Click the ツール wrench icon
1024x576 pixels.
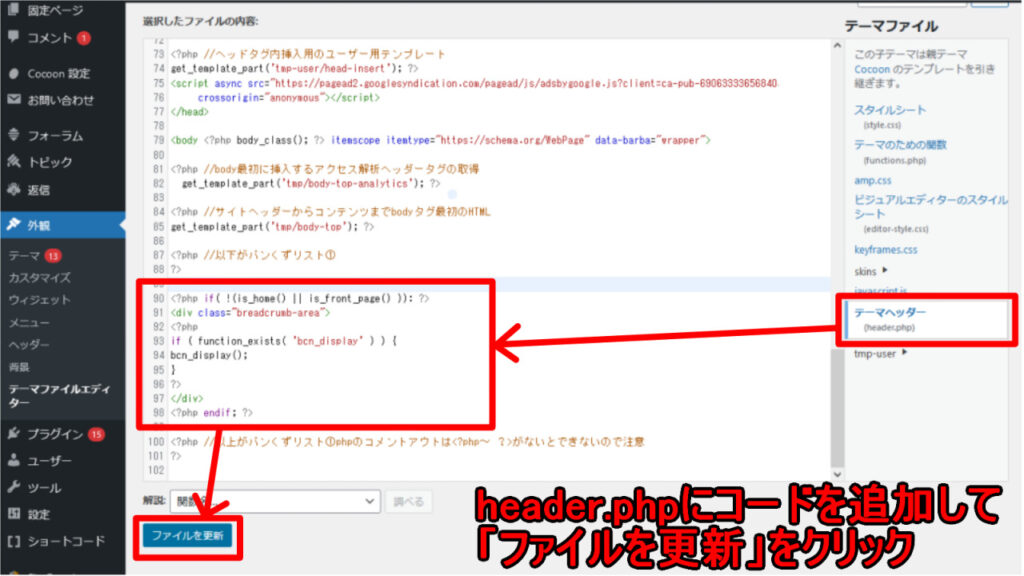click(13, 487)
